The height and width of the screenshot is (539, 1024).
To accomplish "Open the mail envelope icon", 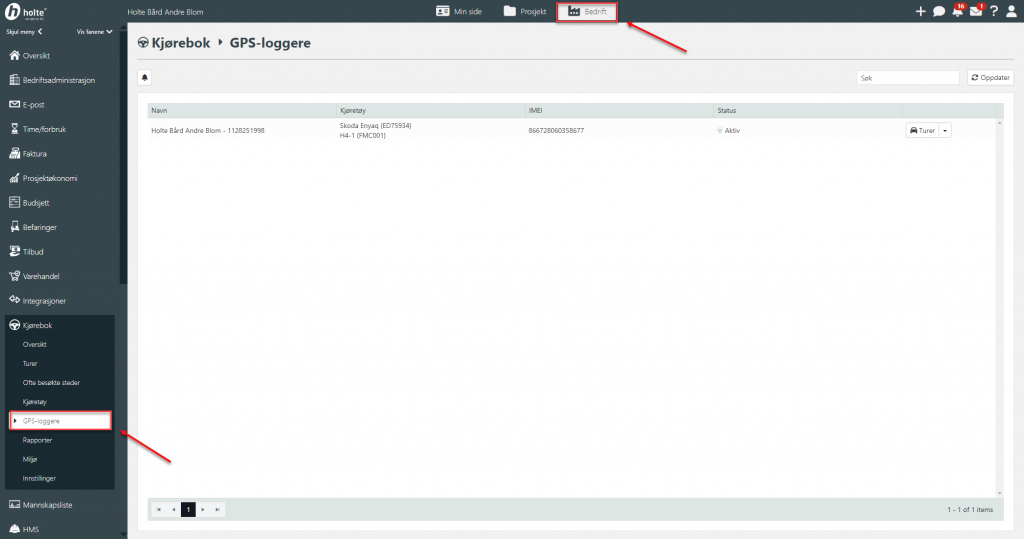I will click(x=976, y=11).
